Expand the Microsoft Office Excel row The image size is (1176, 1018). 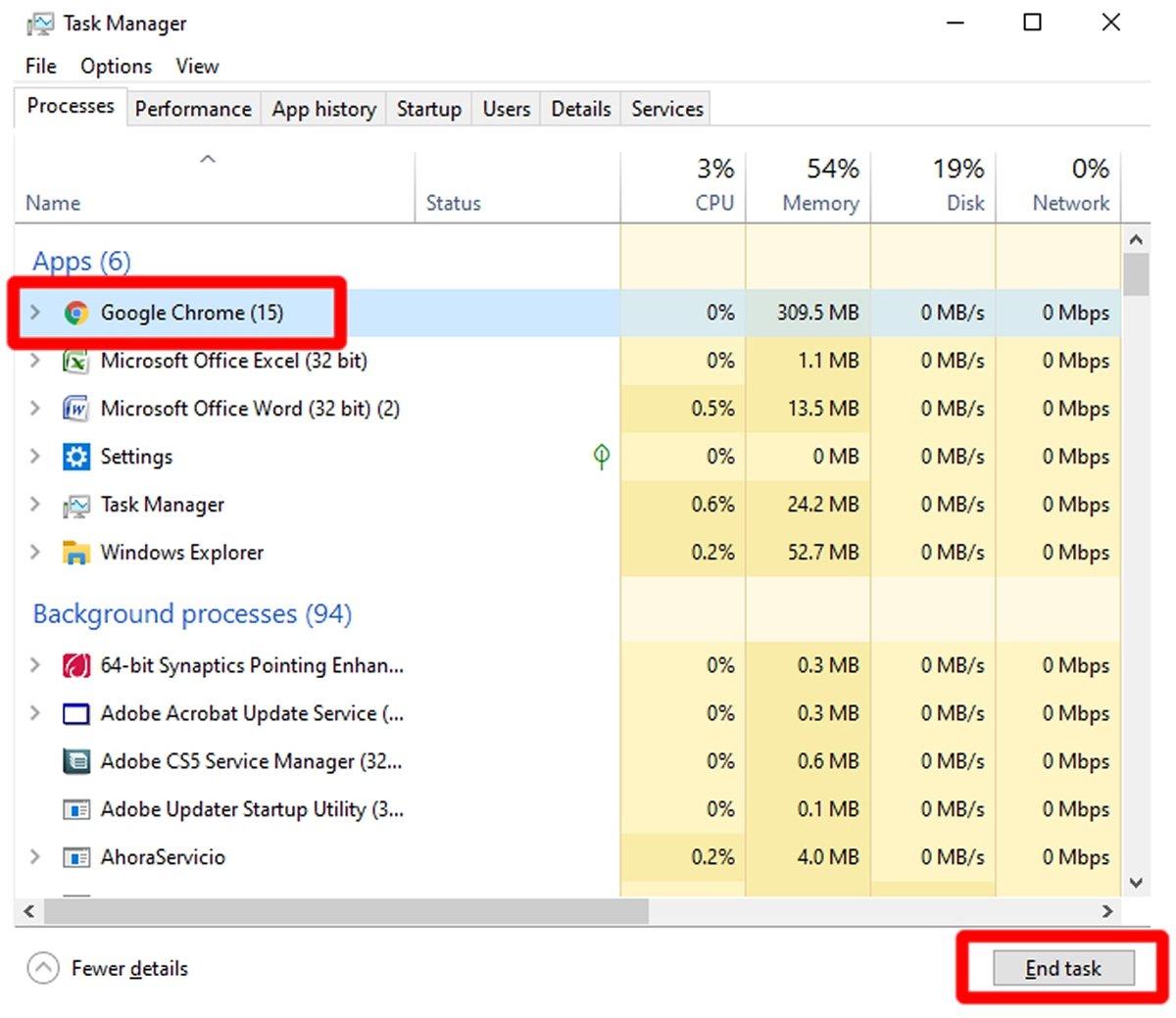pyautogui.click(x=35, y=361)
